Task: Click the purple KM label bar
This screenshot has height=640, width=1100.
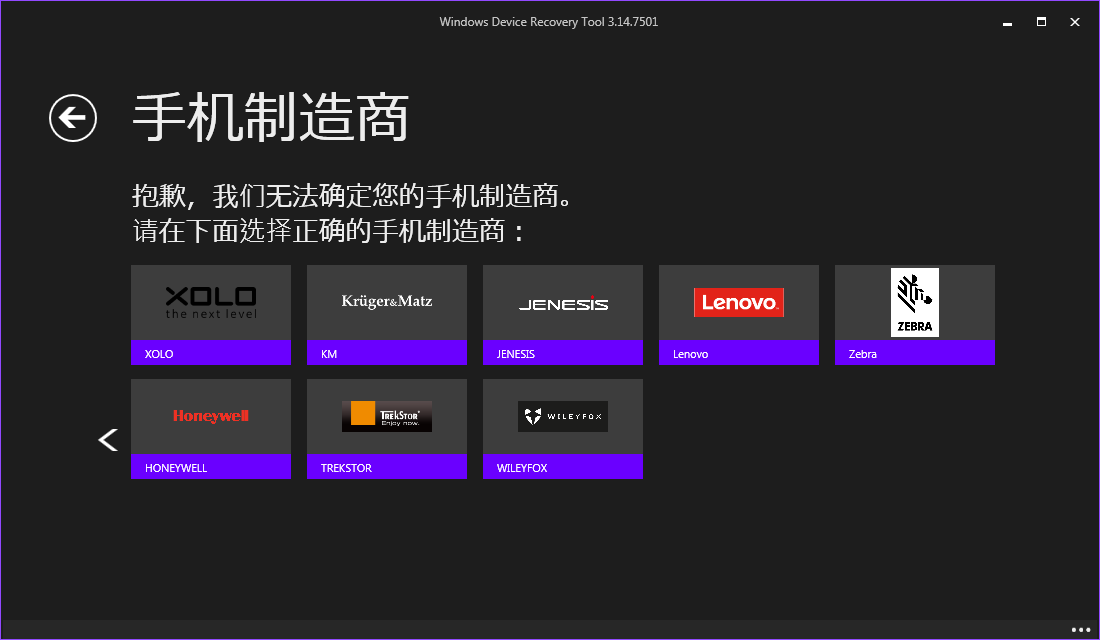Action: (387, 353)
